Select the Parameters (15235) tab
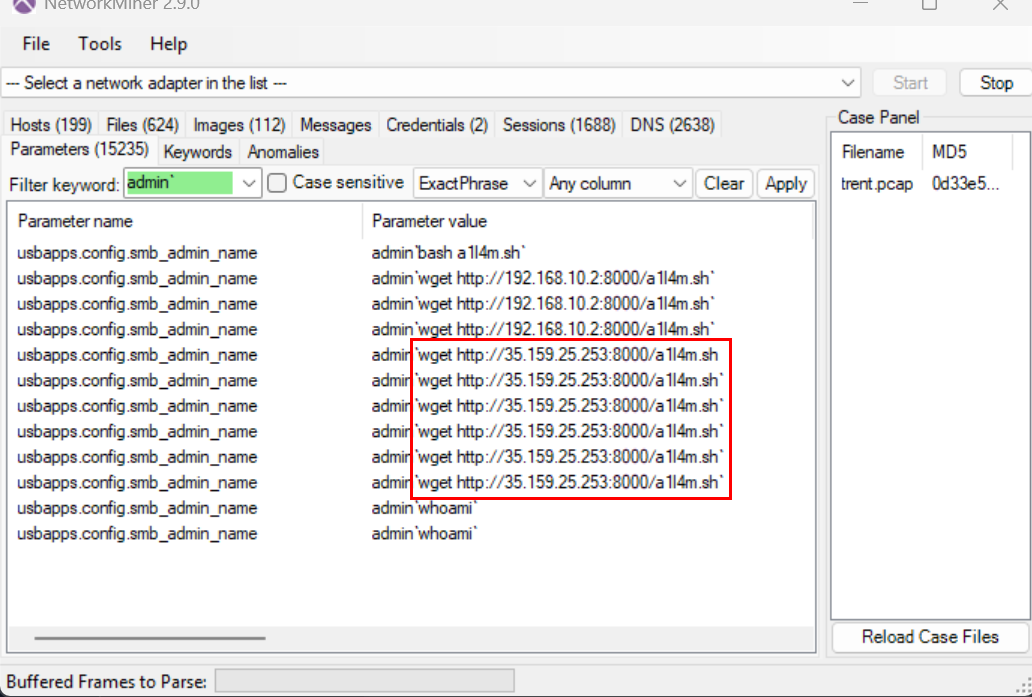 80,149
